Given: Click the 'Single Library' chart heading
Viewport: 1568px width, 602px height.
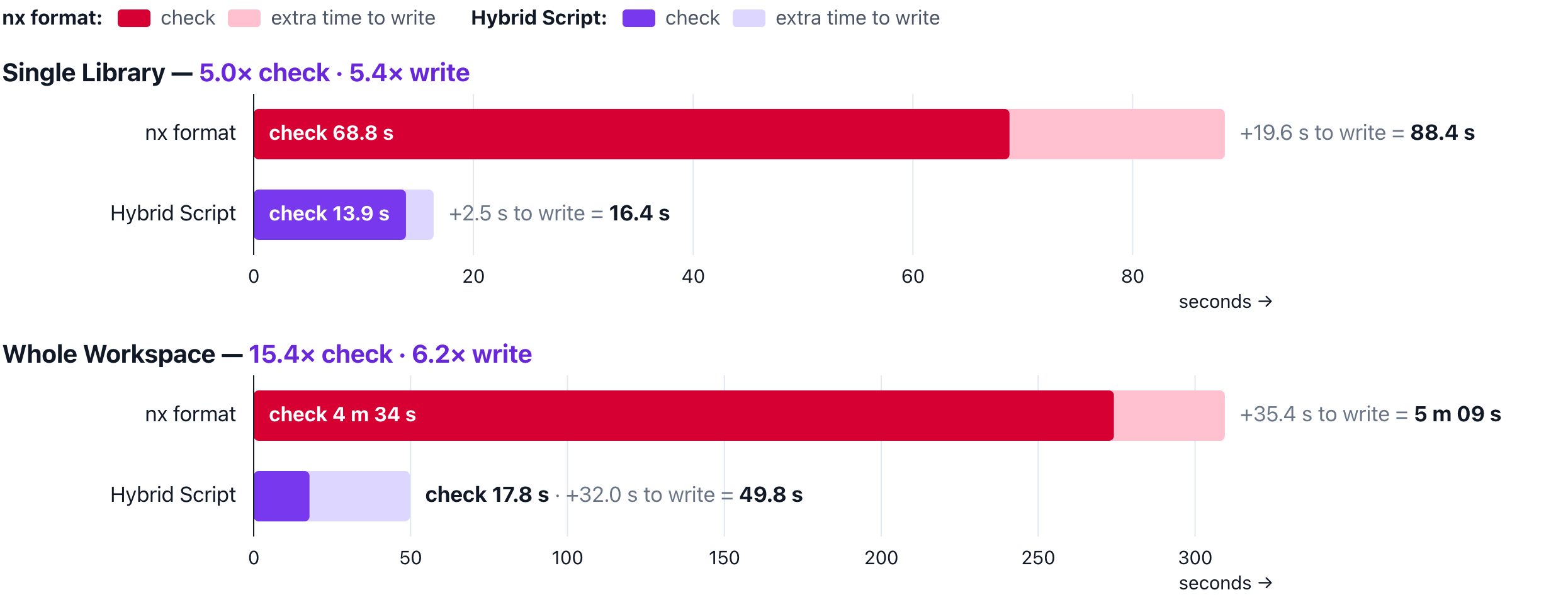Looking at the screenshot, I should (84, 73).
